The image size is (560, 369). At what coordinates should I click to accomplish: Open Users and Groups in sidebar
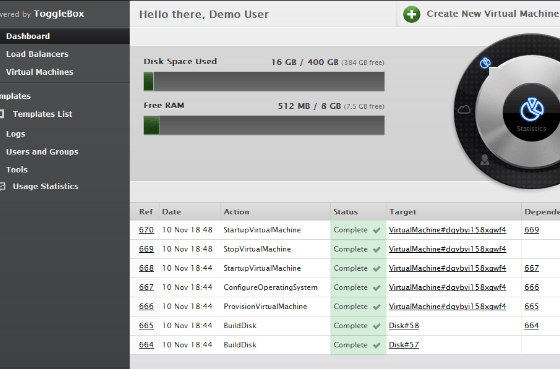point(42,152)
